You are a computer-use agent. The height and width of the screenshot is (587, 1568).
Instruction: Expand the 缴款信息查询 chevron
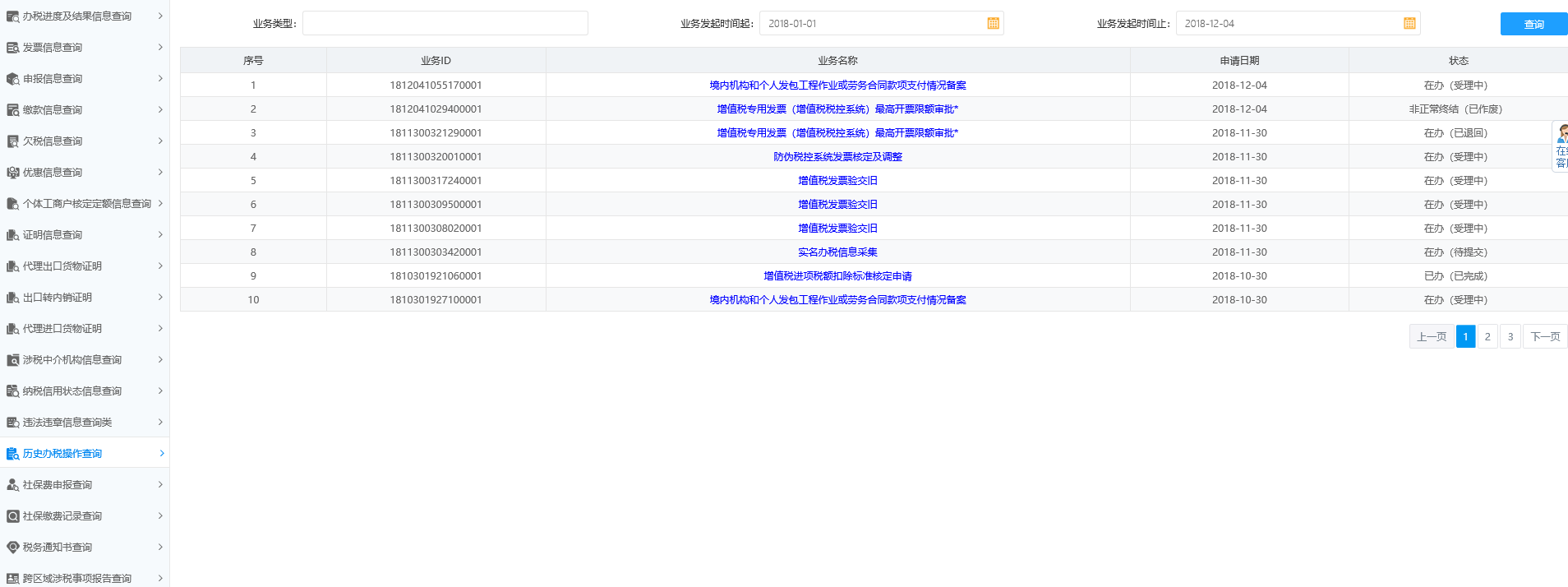pyautogui.click(x=160, y=109)
